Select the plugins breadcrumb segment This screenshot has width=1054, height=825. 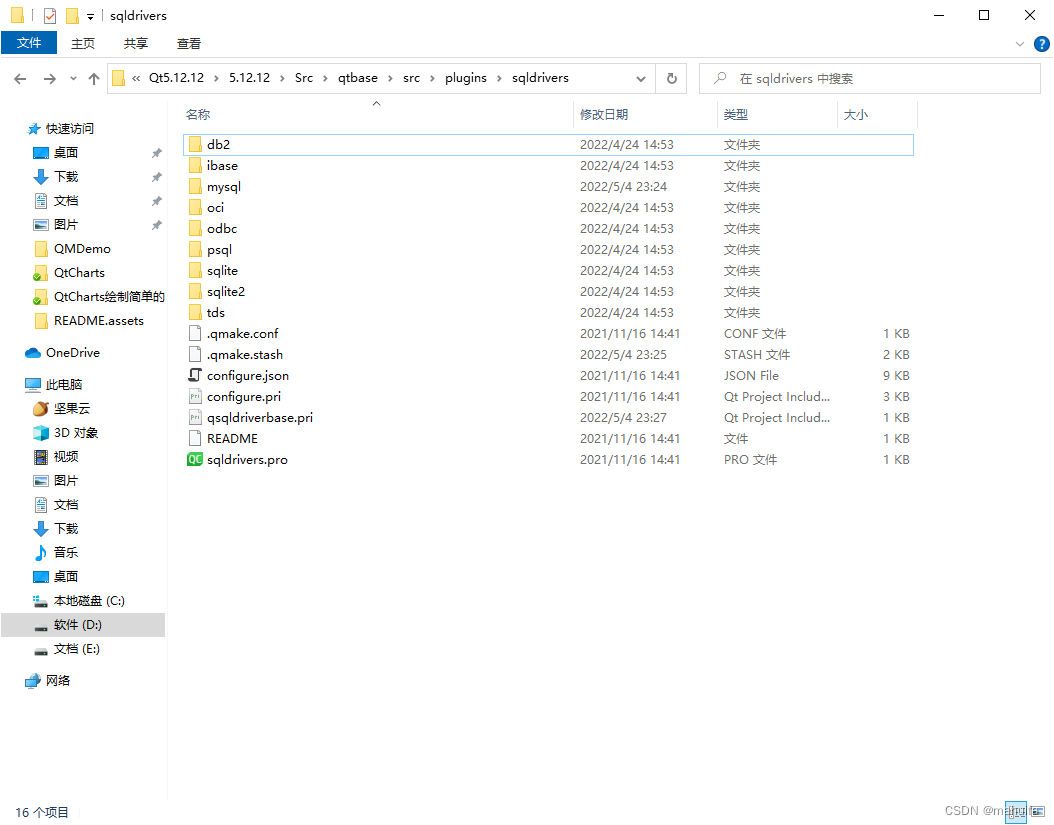pyautogui.click(x=466, y=78)
